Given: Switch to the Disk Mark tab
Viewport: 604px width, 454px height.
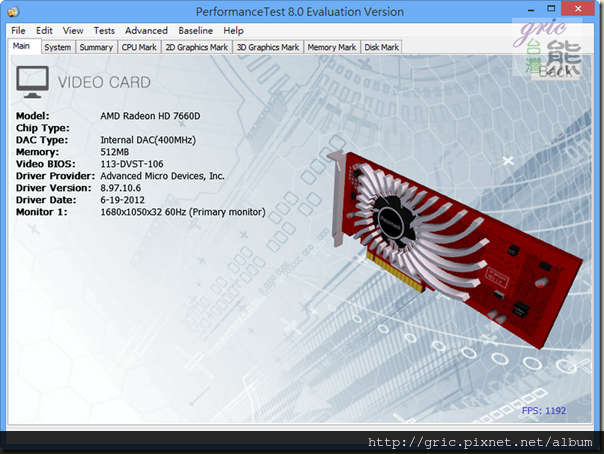Looking at the screenshot, I should click(381, 47).
